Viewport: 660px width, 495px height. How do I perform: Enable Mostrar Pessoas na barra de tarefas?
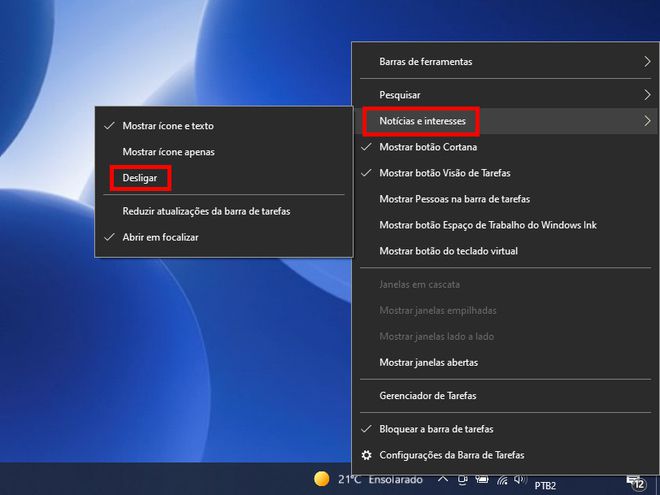click(505, 199)
